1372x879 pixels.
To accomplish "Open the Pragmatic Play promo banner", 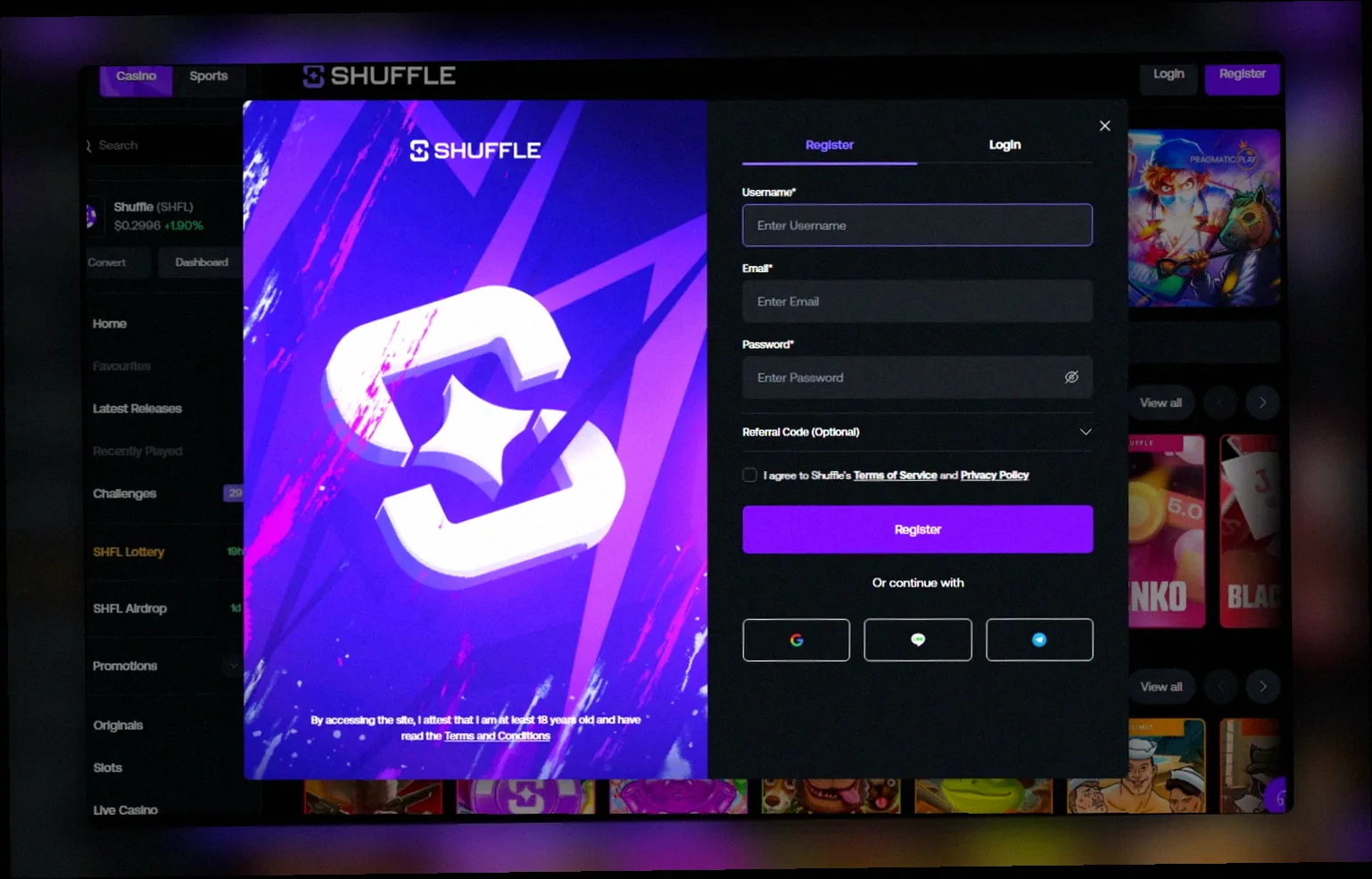I will (1204, 219).
